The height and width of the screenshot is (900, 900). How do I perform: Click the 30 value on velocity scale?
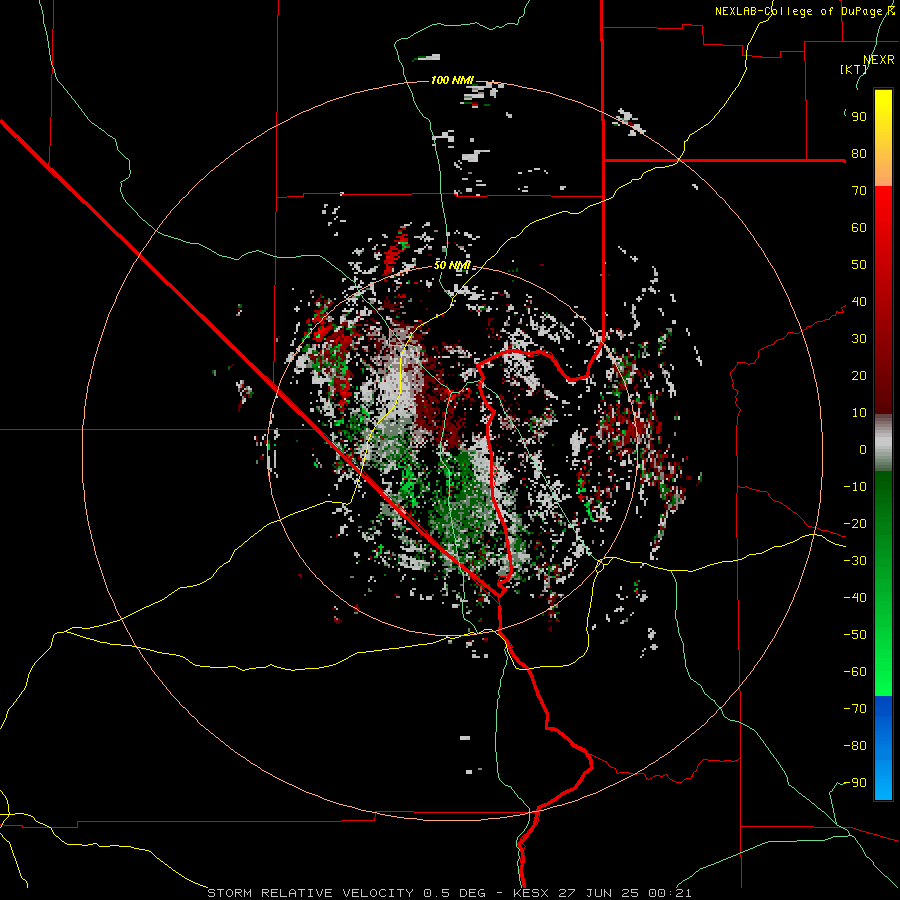[x=859, y=339]
